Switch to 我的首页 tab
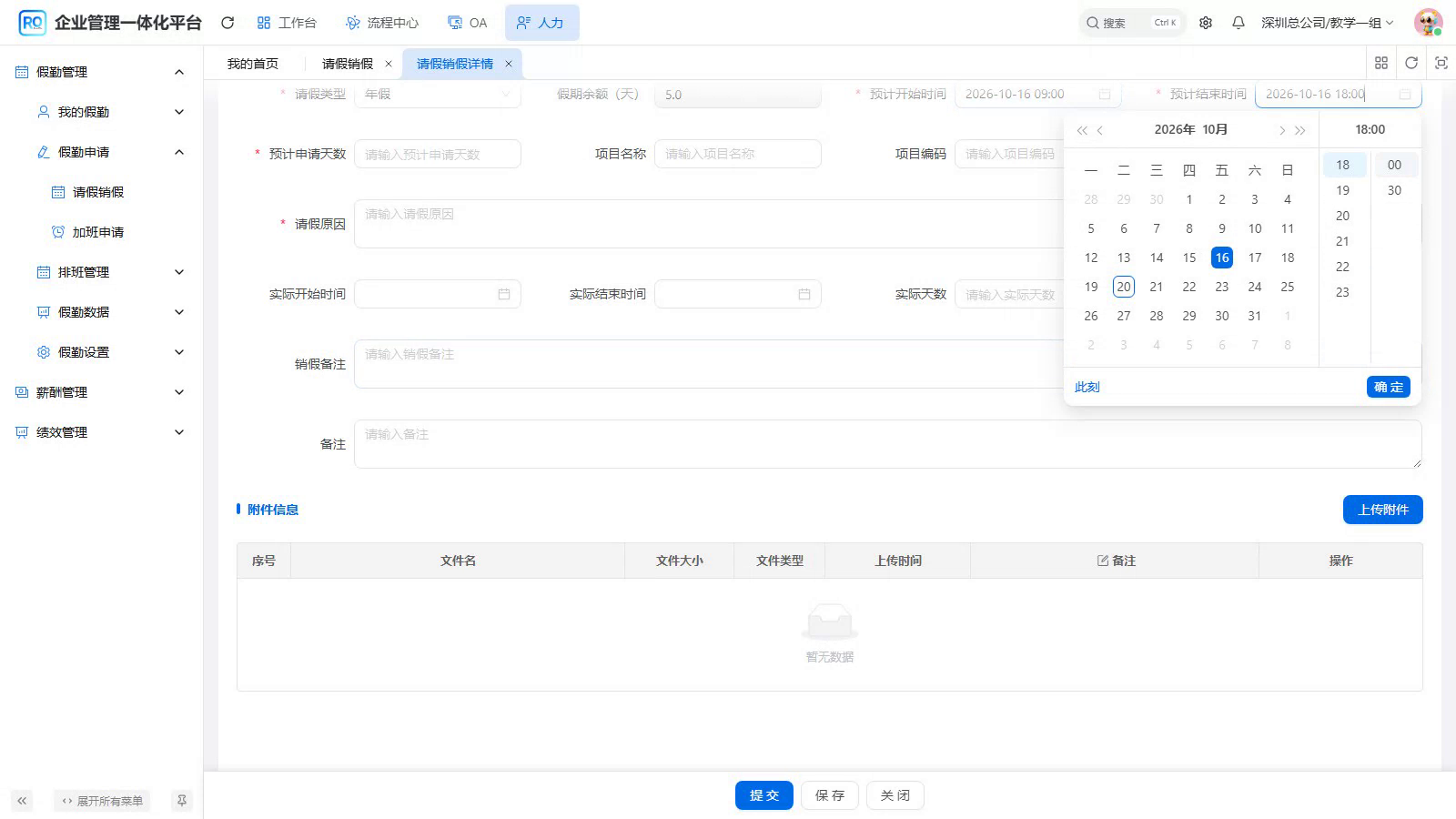1456x819 pixels. [253, 64]
